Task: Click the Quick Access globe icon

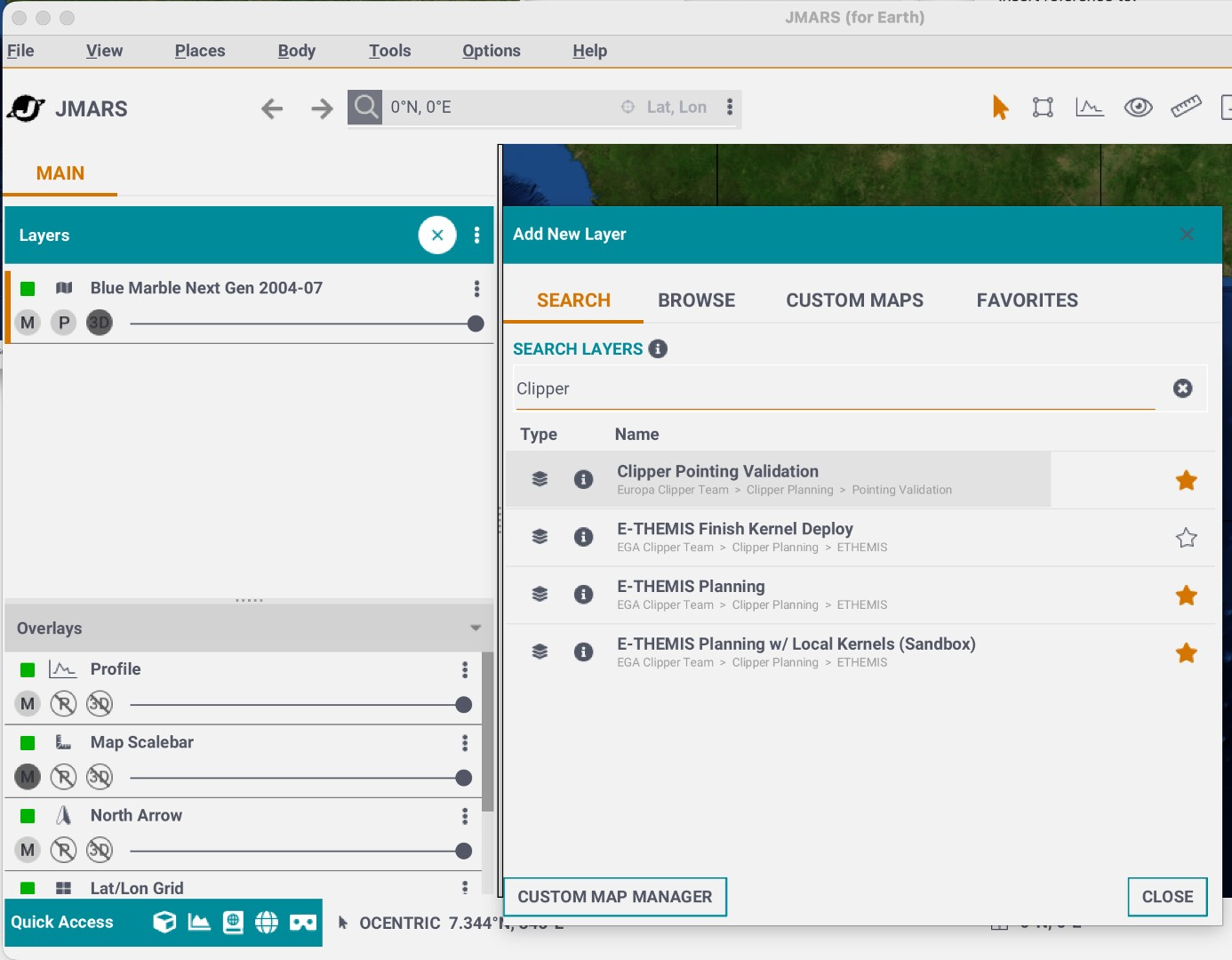Action: 267,922
